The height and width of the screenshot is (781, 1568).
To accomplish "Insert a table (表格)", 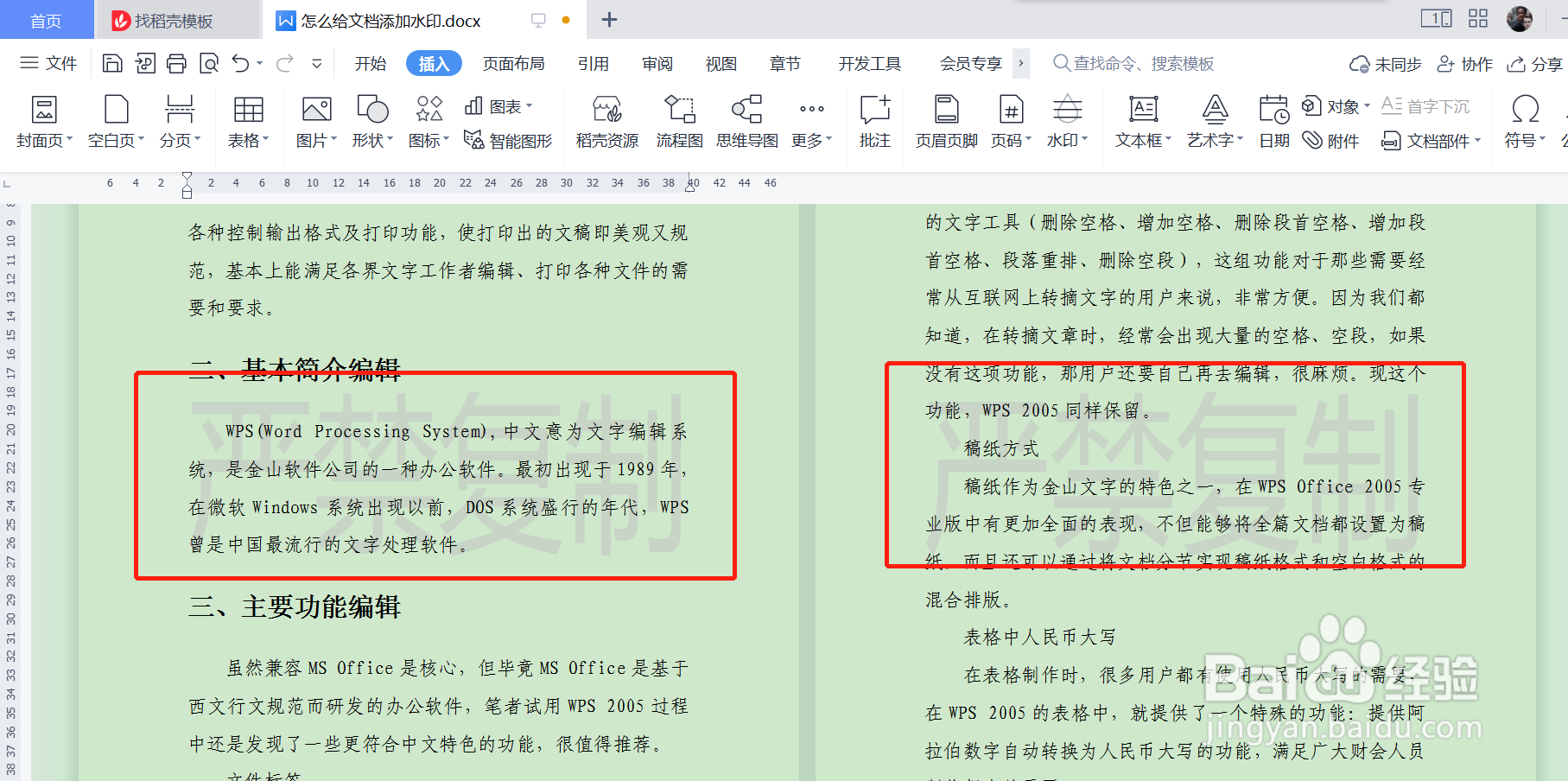I will click(248, 122).
